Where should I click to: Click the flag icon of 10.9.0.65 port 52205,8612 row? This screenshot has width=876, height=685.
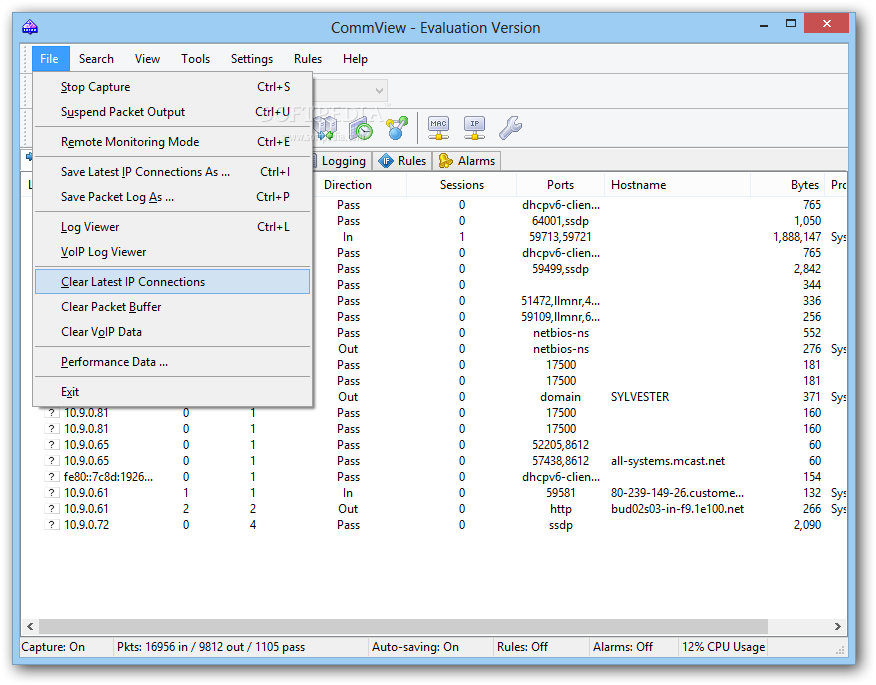tap(51, 445)
